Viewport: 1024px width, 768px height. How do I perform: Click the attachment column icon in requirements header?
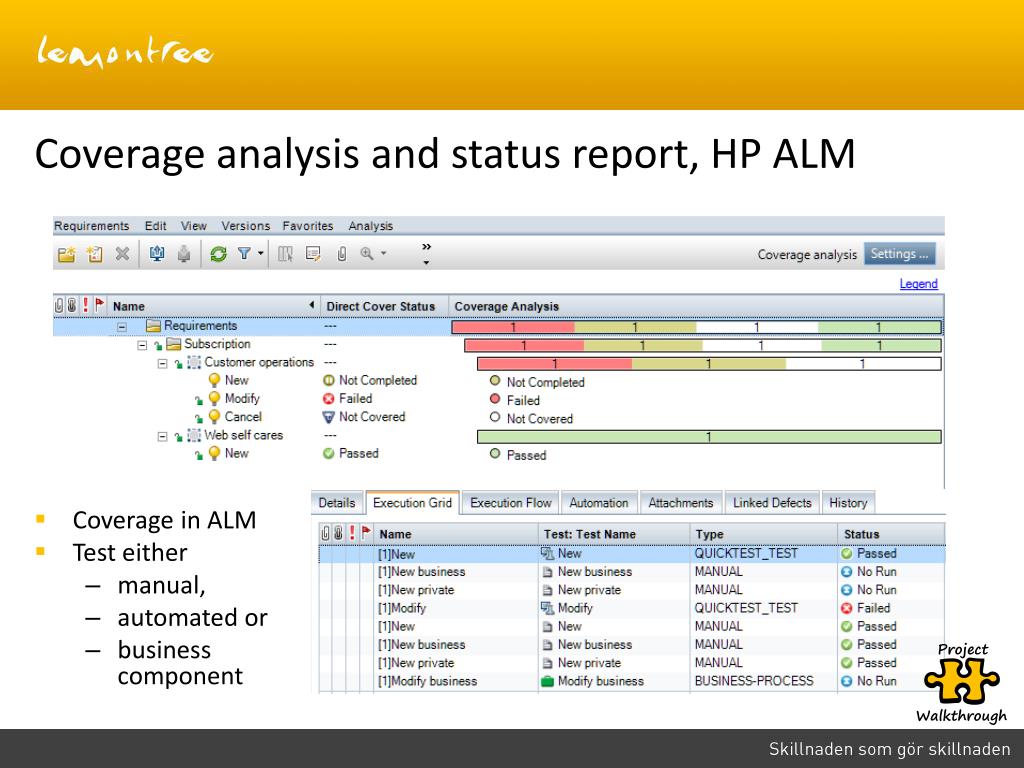pyautogui.click(x=59, y=305)
